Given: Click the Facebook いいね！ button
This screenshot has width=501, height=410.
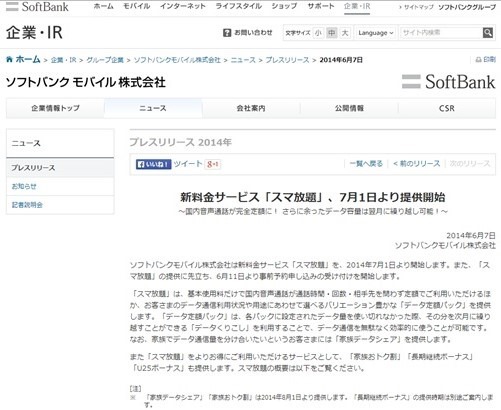Looking at the screenshot, I should click(x=154, y=164).
